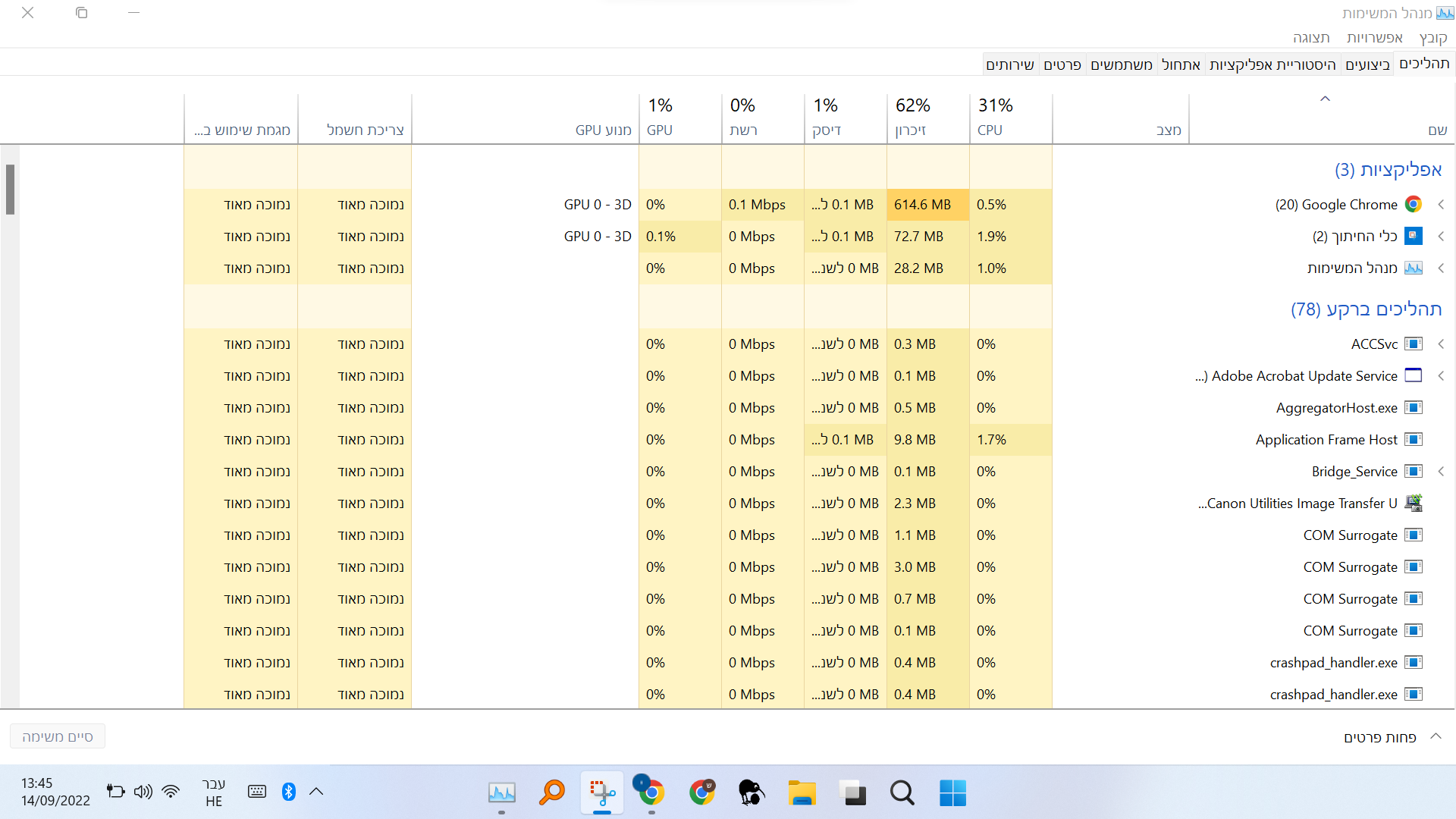
Task: Click the process list vertical scrollbar thumb
Action: (10, 190)
